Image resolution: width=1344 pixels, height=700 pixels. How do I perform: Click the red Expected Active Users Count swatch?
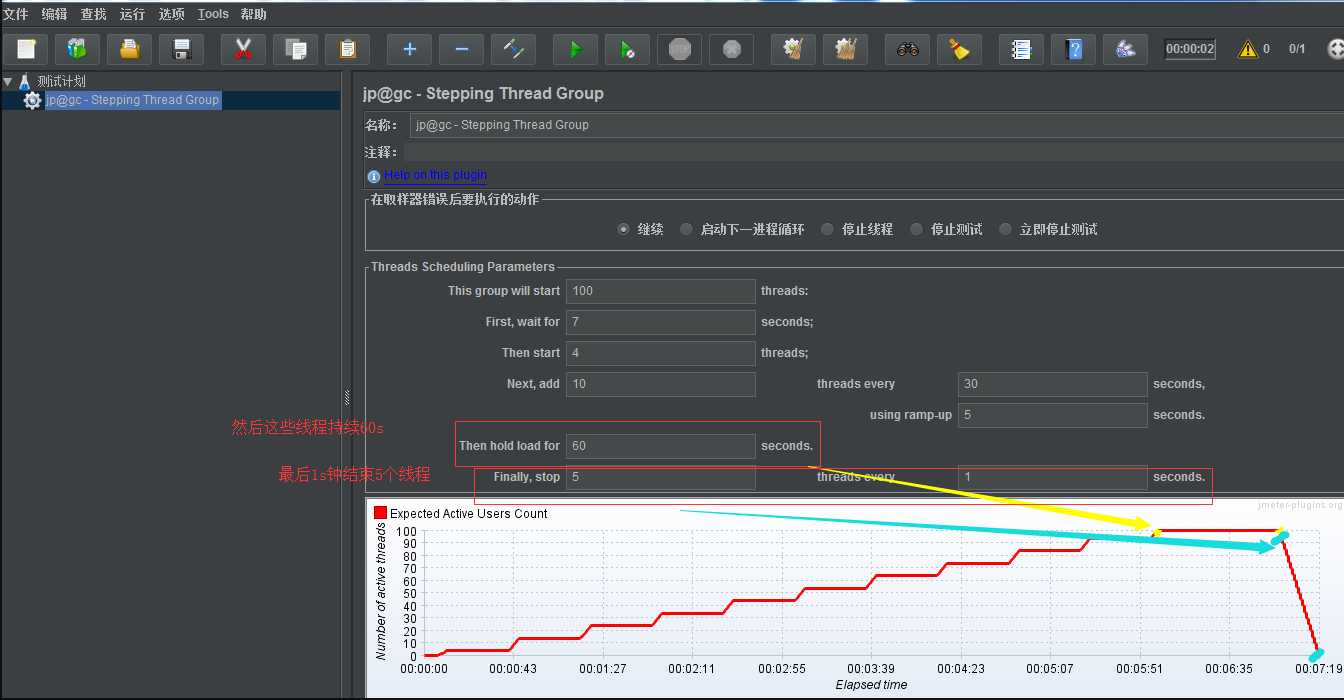[380, 513]
